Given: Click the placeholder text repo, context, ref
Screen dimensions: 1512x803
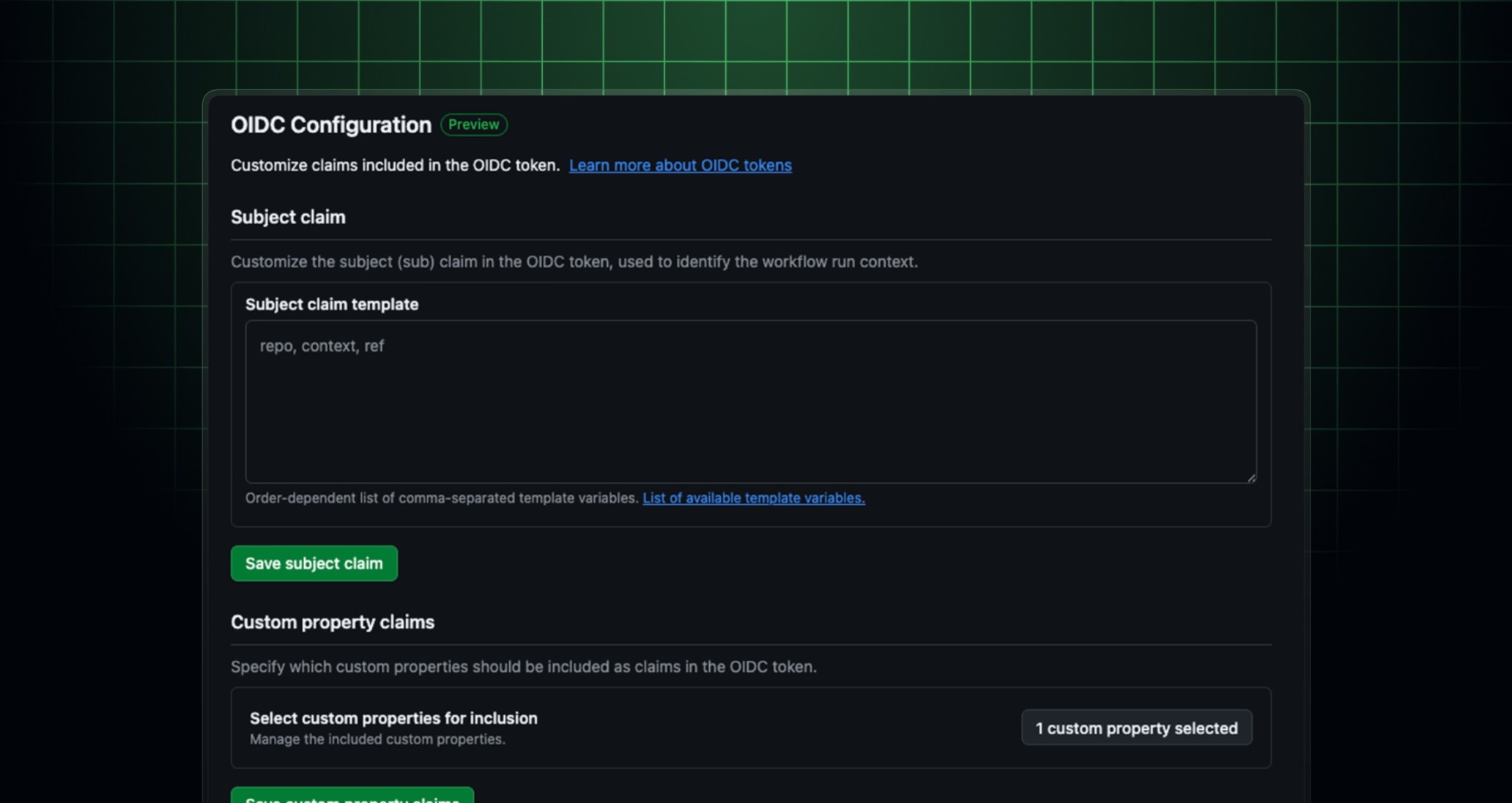Looking at the screenshot, I should click(322, 346).
